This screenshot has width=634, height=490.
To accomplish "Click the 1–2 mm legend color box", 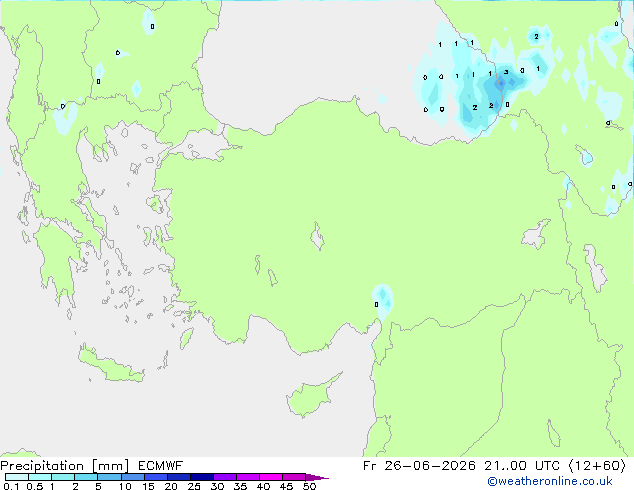I will [x=63, y=477].
